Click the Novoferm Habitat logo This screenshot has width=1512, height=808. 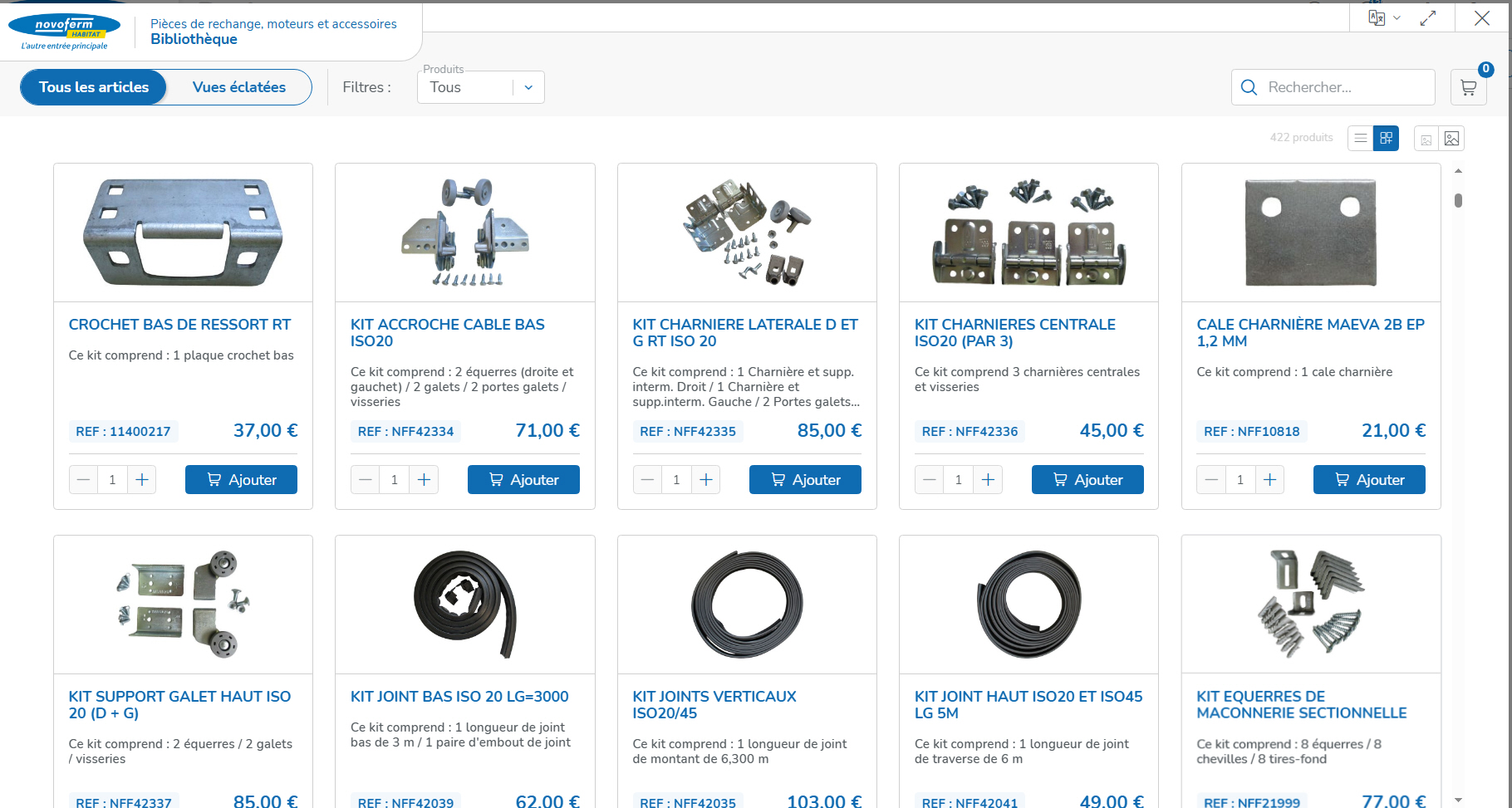pos(65,32)
